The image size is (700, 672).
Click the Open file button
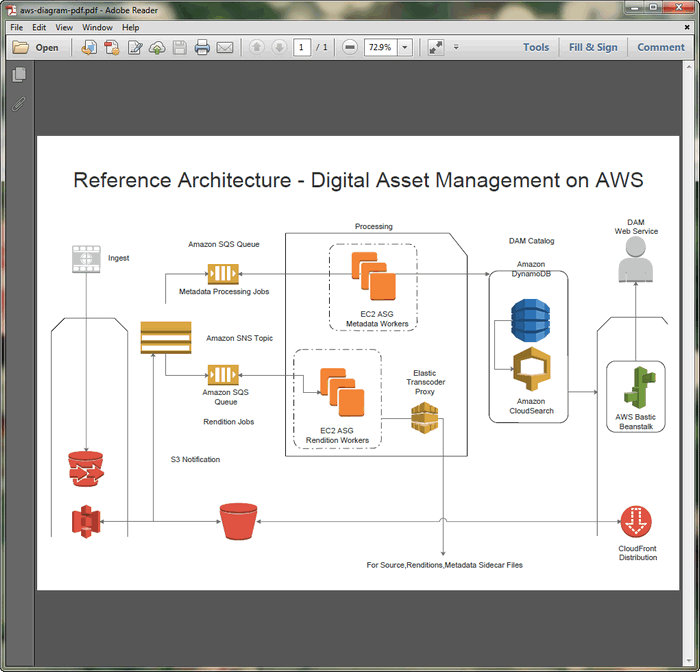point(36,47)
